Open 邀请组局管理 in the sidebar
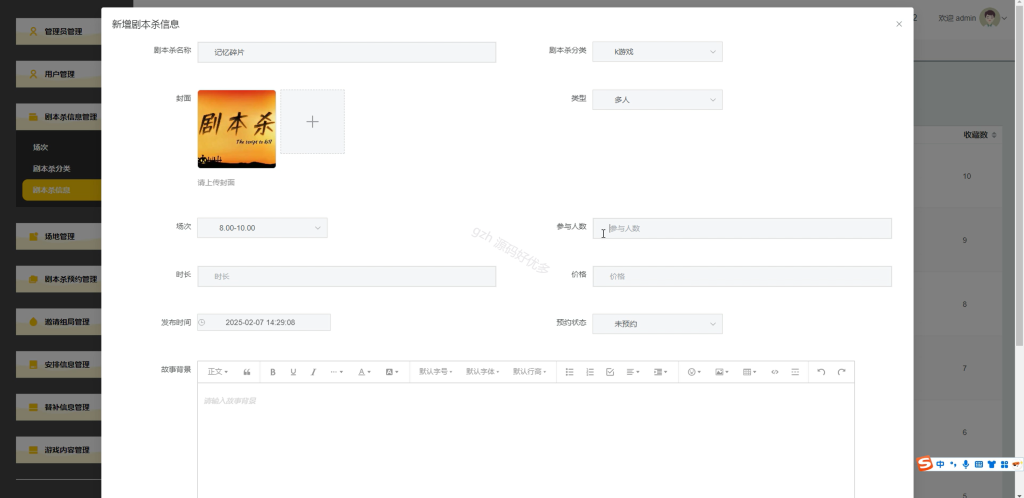 pos(59,321)
